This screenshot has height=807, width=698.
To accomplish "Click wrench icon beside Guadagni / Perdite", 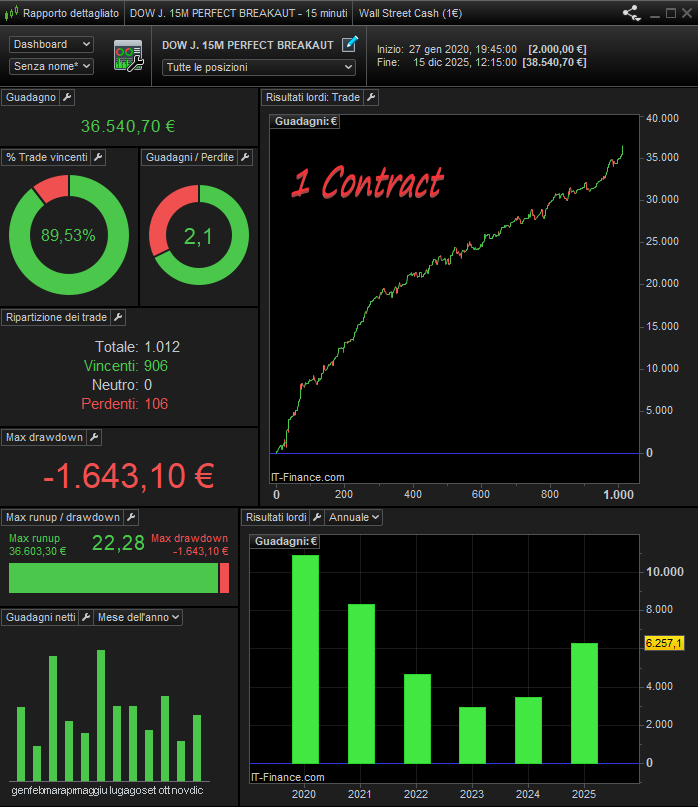I will tap(245, 157).
